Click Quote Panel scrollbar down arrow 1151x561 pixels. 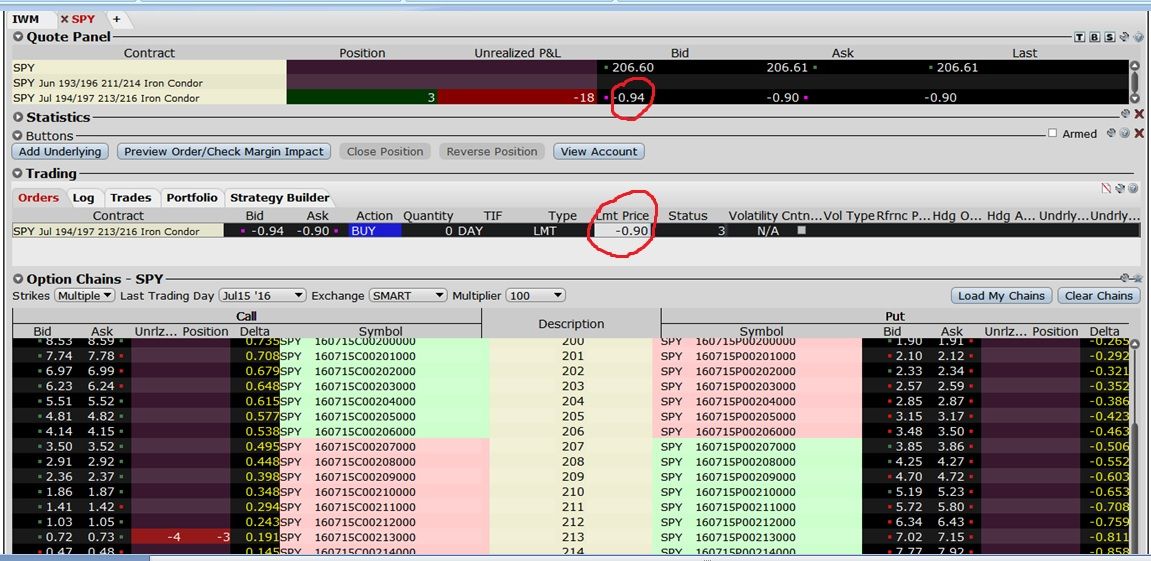[1135, 98]
